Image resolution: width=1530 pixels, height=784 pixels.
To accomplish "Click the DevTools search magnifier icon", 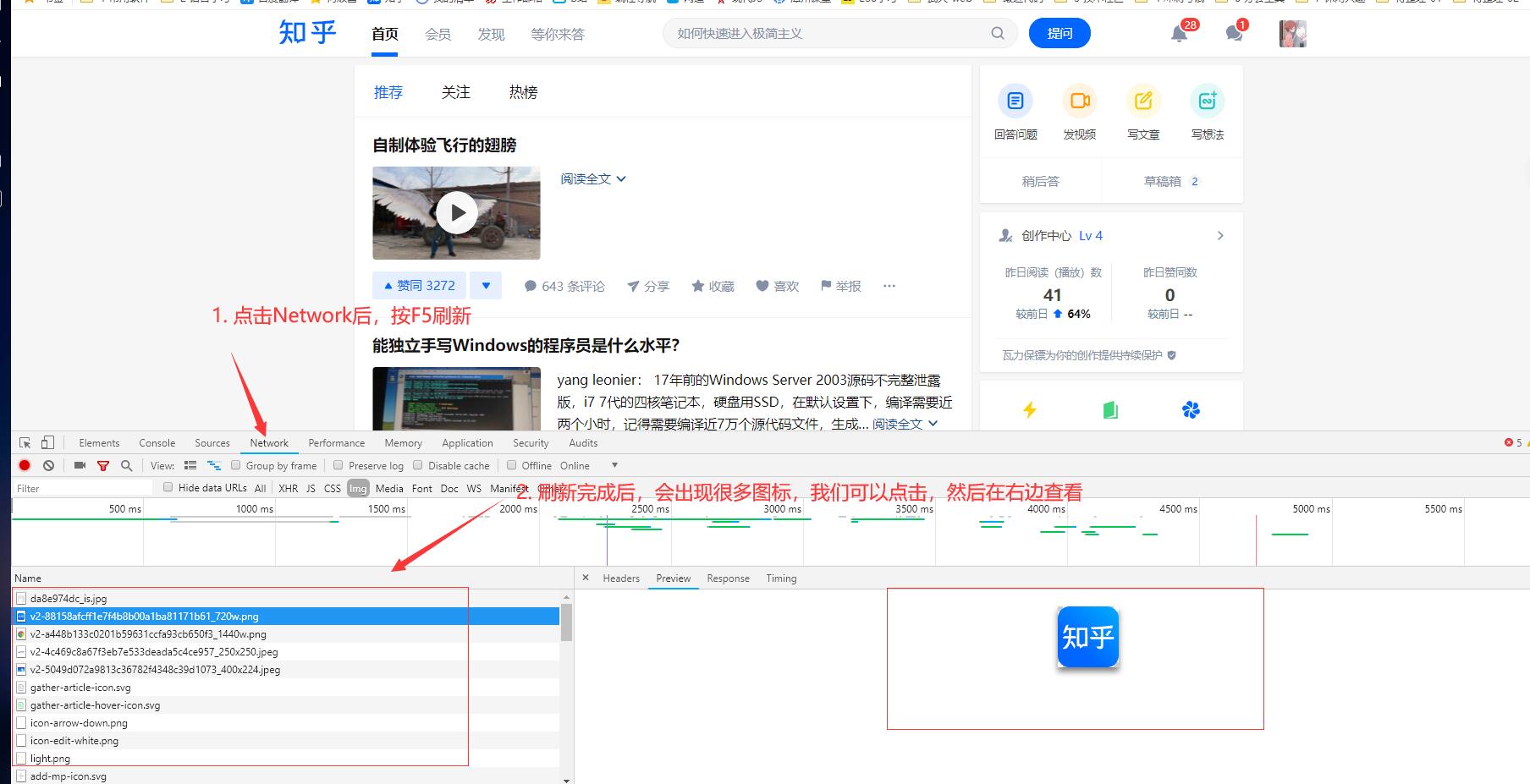I will point(126,465).
